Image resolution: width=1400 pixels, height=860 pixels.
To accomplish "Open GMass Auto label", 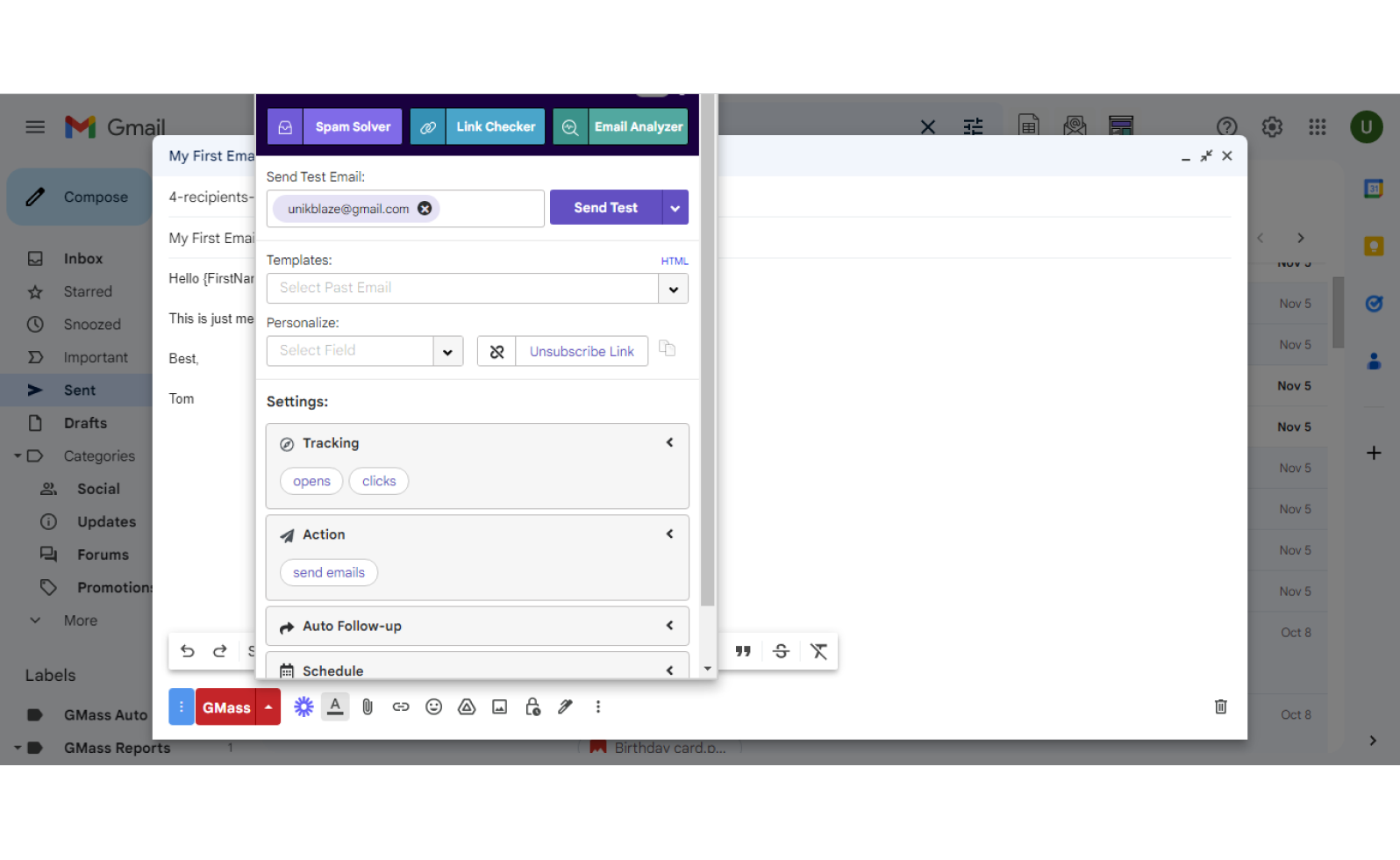I will coord(105,715).
